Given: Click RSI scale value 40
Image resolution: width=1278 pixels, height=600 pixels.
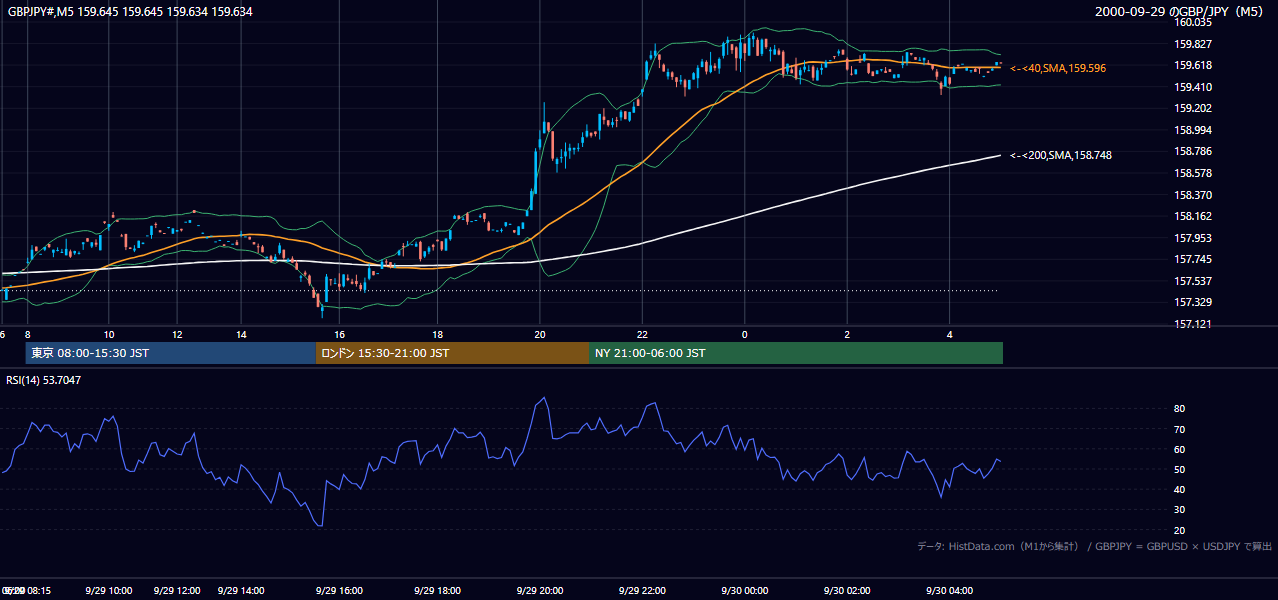Looking at the screenshot, I should pyautogui.click(x=1180, y=489).
